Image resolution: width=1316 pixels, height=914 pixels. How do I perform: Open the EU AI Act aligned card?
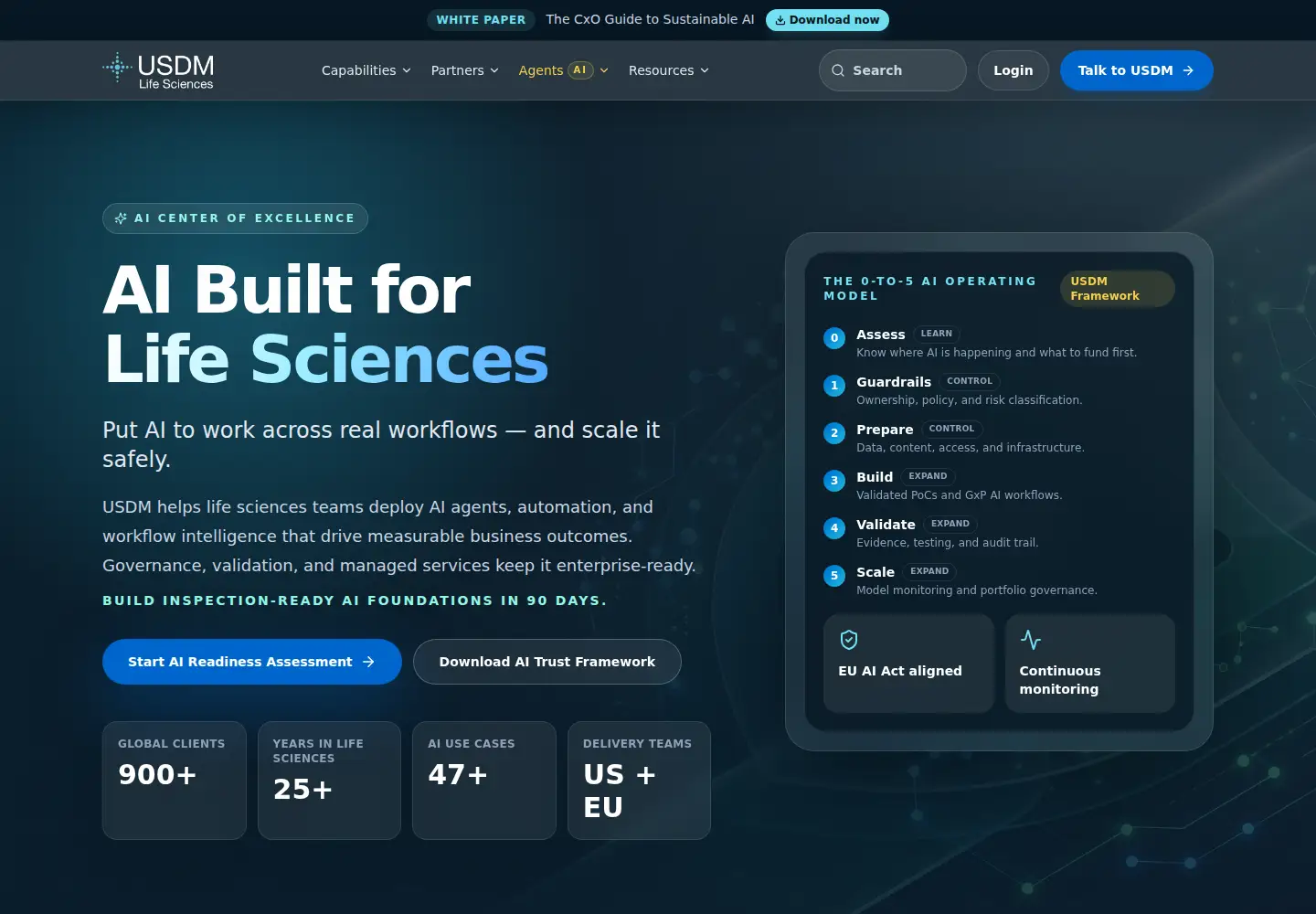(x=908, y=663)
